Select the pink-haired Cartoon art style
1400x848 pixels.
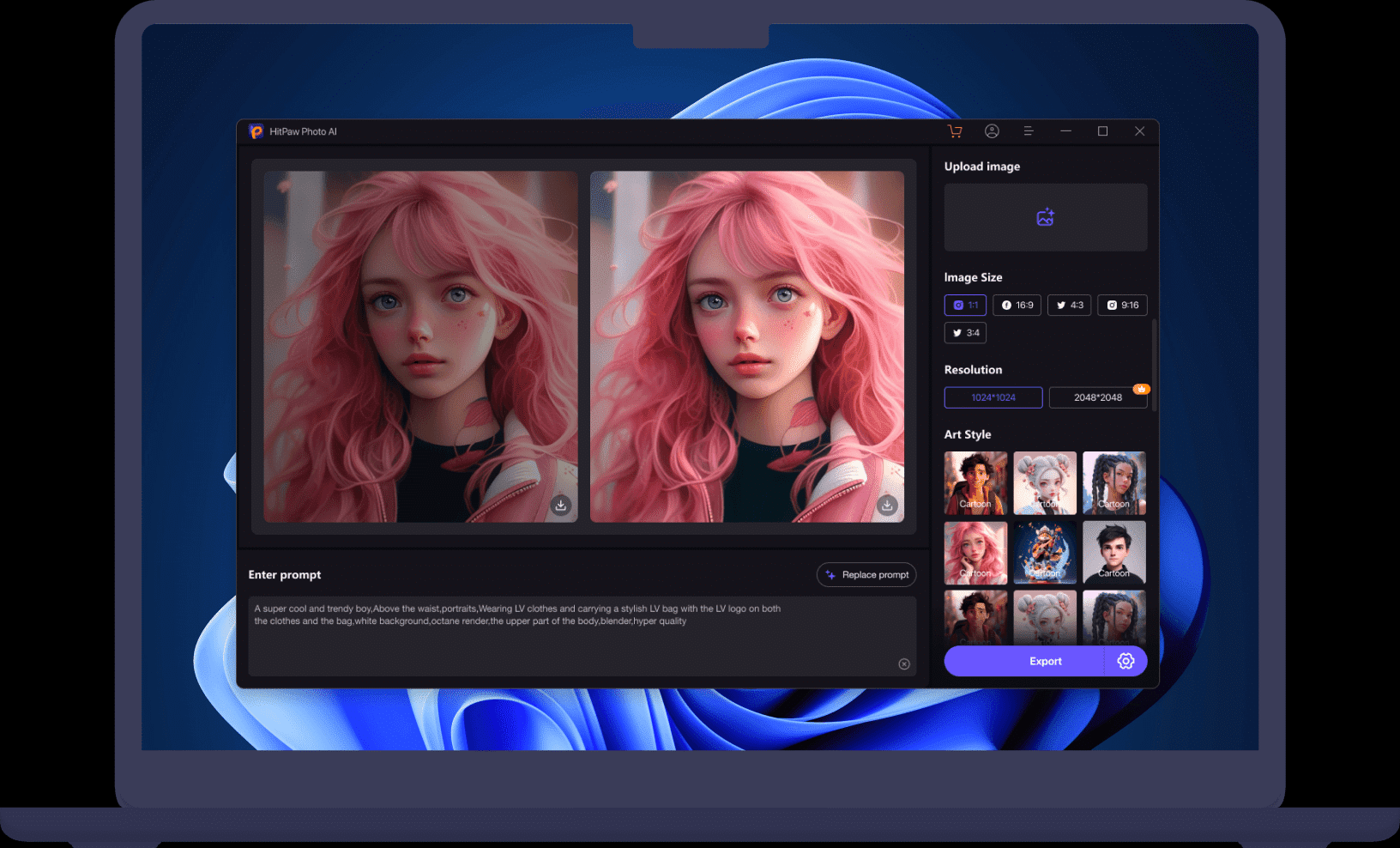pos(975,553)
